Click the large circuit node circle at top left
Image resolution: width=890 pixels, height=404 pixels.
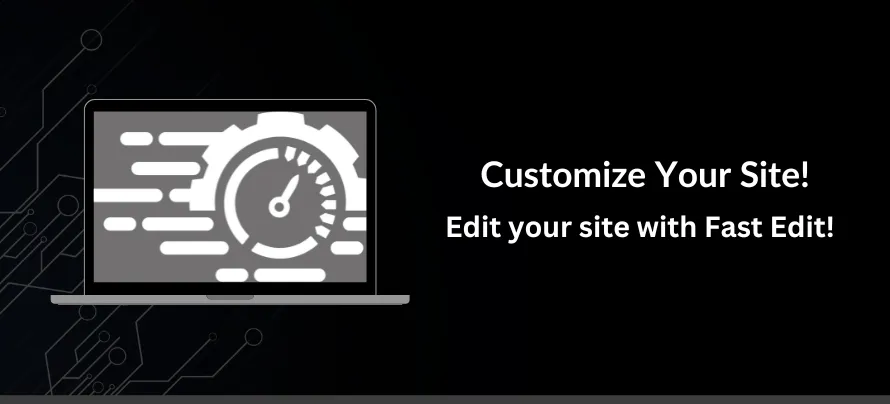[x=91, y=40]
